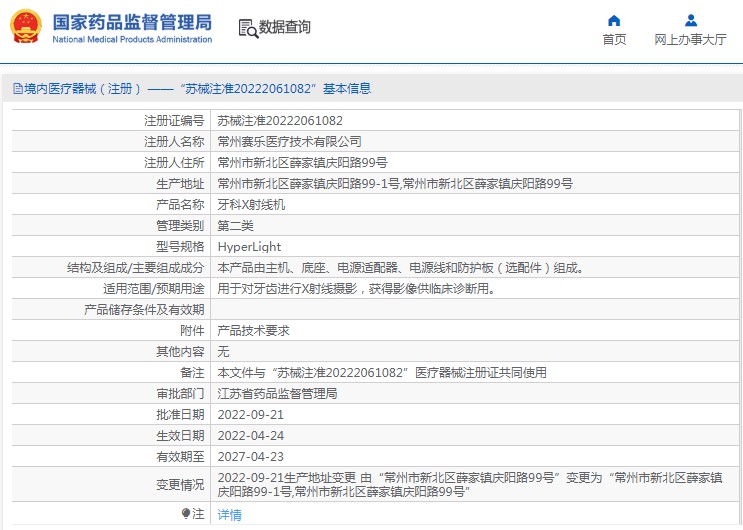
Task: Click 其他内容 value 无
Action: coord(223,352)
